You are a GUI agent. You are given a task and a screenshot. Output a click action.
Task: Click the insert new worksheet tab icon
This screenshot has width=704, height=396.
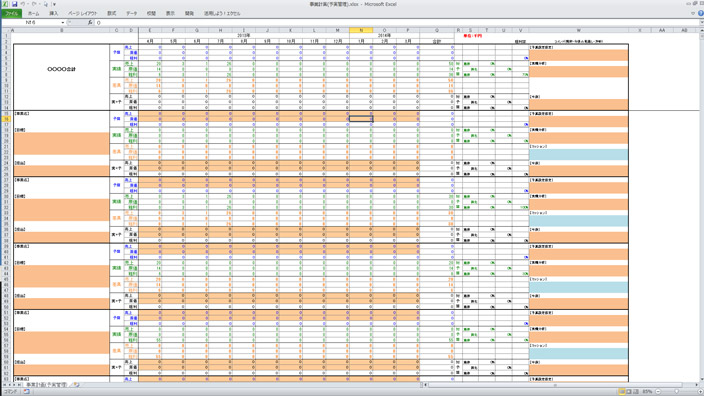(77, 385)
